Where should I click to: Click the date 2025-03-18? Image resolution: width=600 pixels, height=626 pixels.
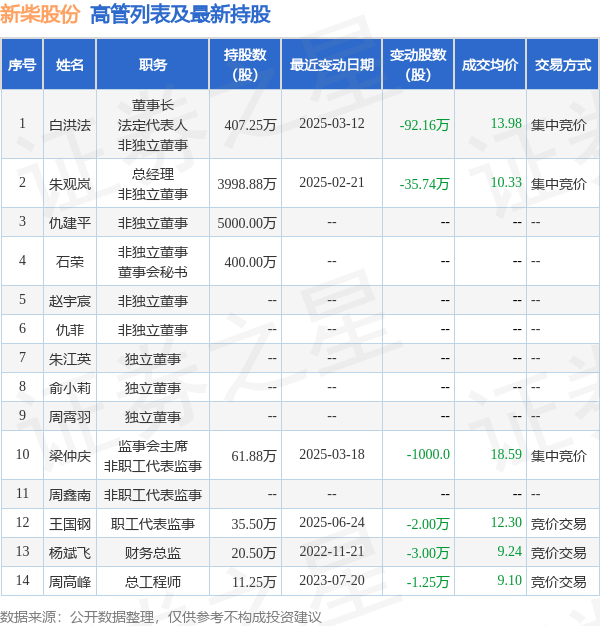[332, 454]
